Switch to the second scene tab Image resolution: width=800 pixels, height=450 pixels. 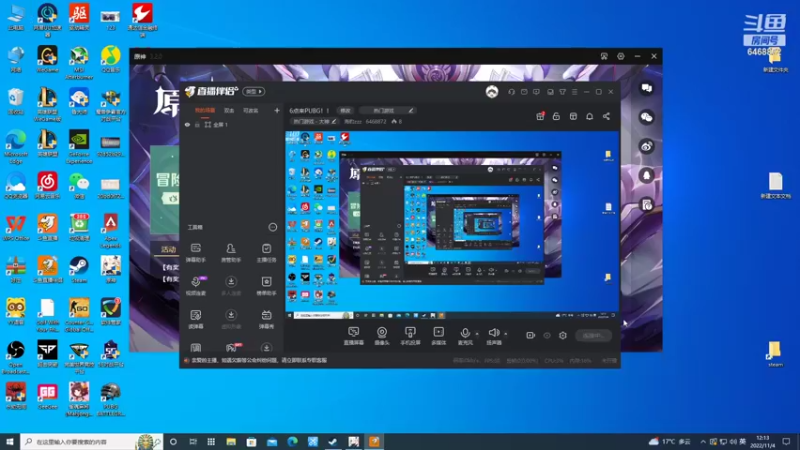[x=229, y=110]
